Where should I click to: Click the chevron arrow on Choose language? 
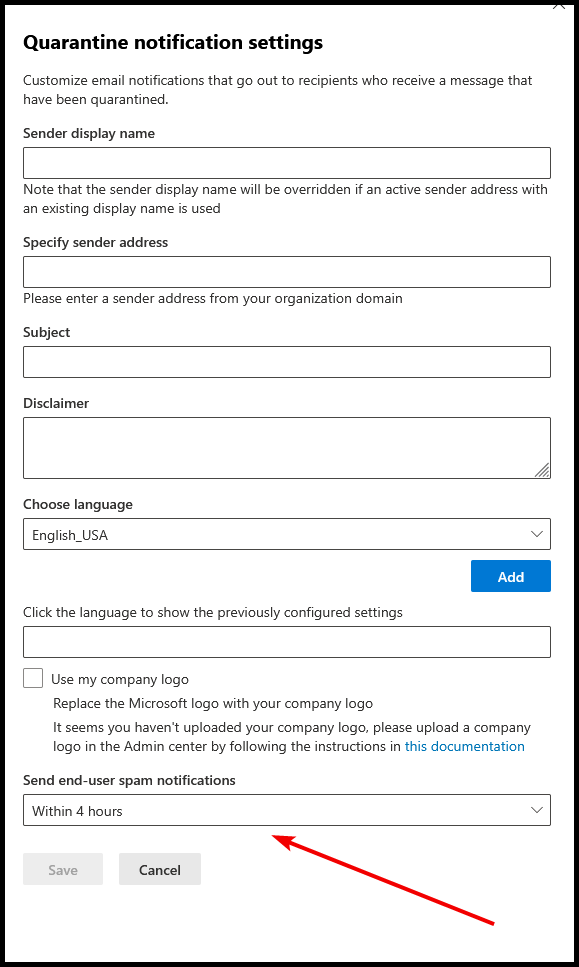(536, 534)
